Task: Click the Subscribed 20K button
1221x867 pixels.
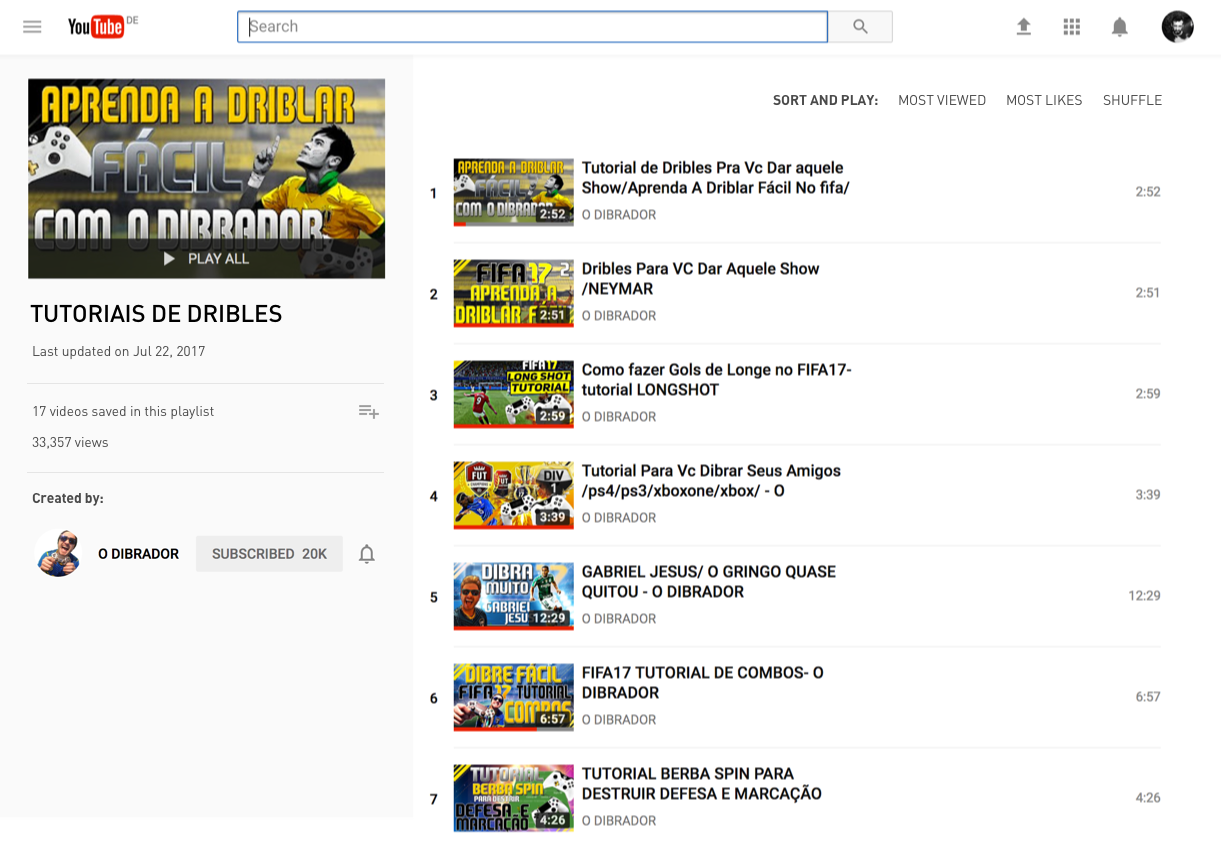Action: click(x=269, y=554)
